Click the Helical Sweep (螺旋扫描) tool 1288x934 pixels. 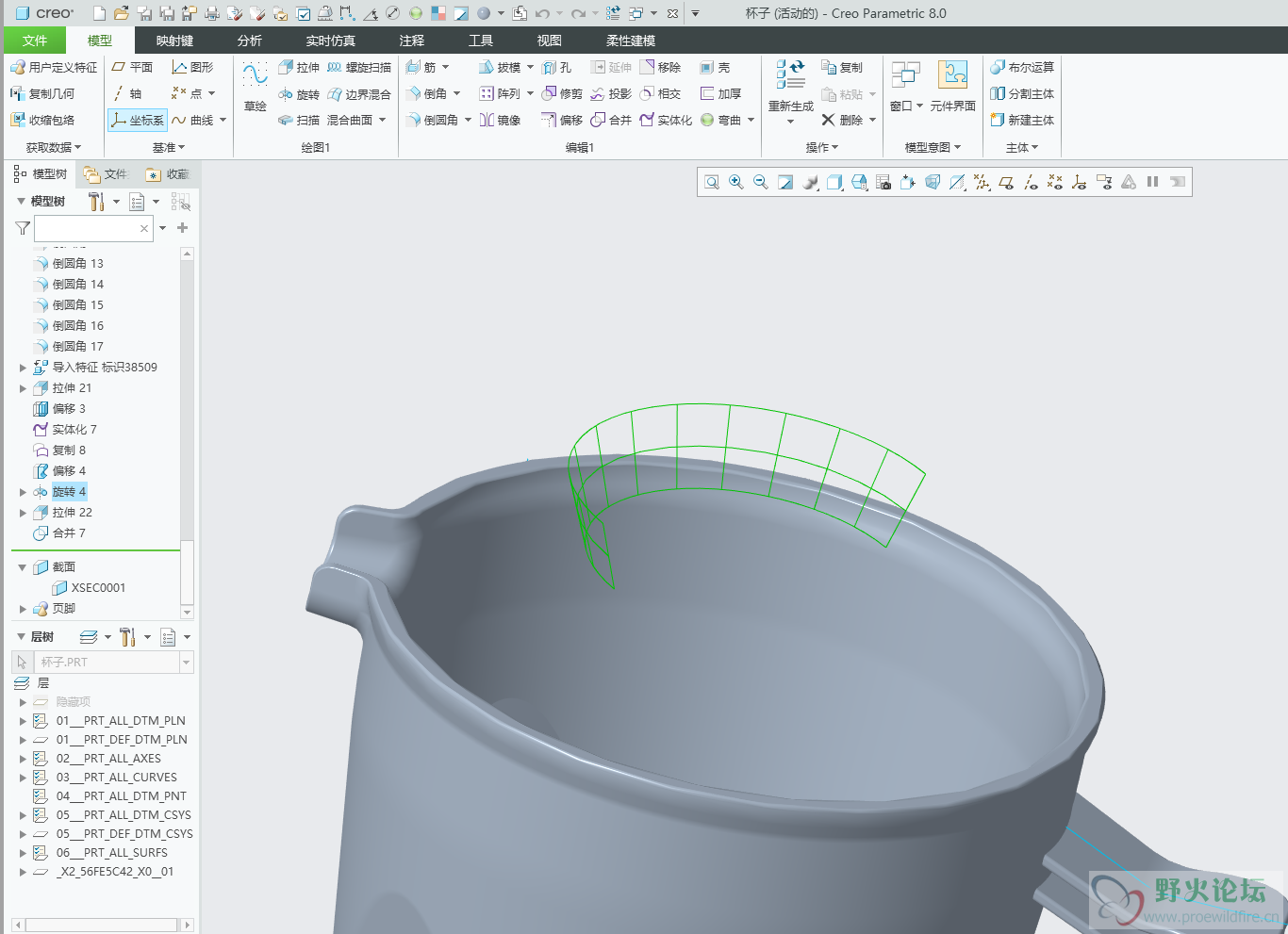[359, 68]
